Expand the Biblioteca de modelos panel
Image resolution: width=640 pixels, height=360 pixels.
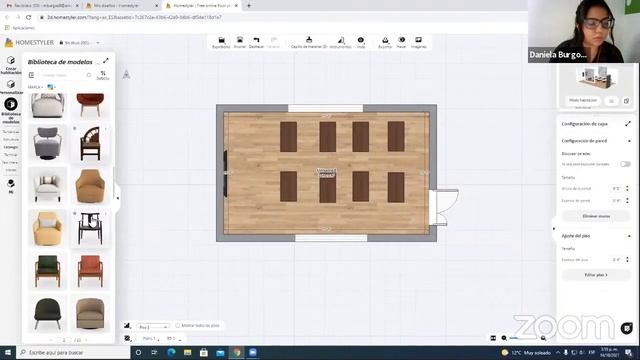tap(106, 61)
